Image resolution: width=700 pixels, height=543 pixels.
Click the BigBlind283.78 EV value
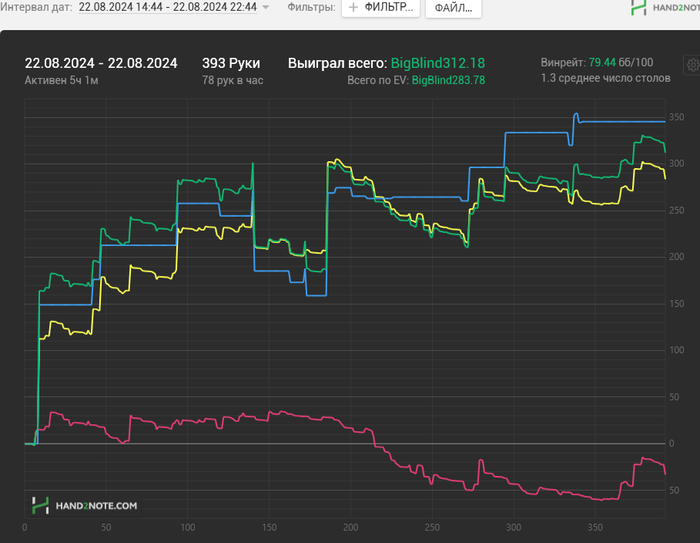point(448,80)
